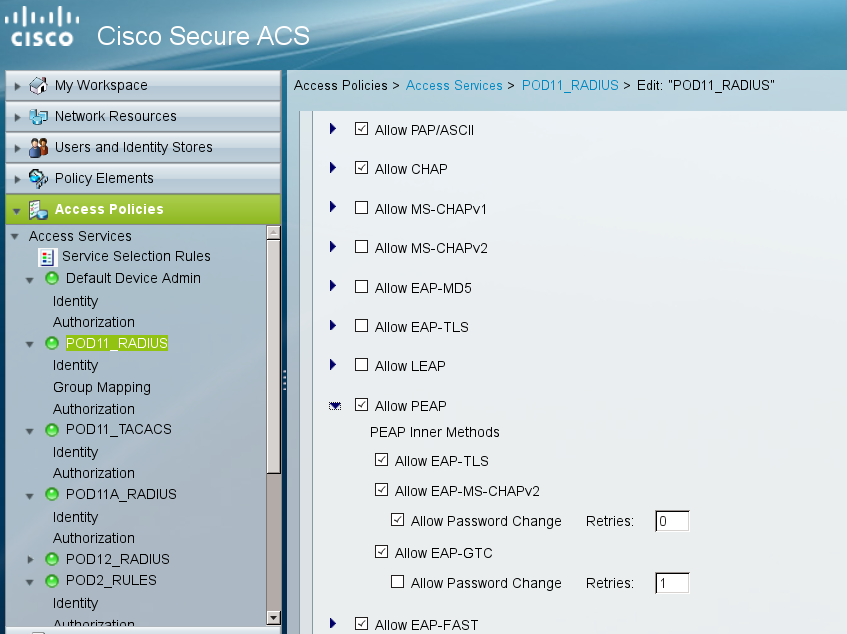The image size is (847, 634).
Task: Click the pane splitter handle dots
Action: tap(284, 380)
